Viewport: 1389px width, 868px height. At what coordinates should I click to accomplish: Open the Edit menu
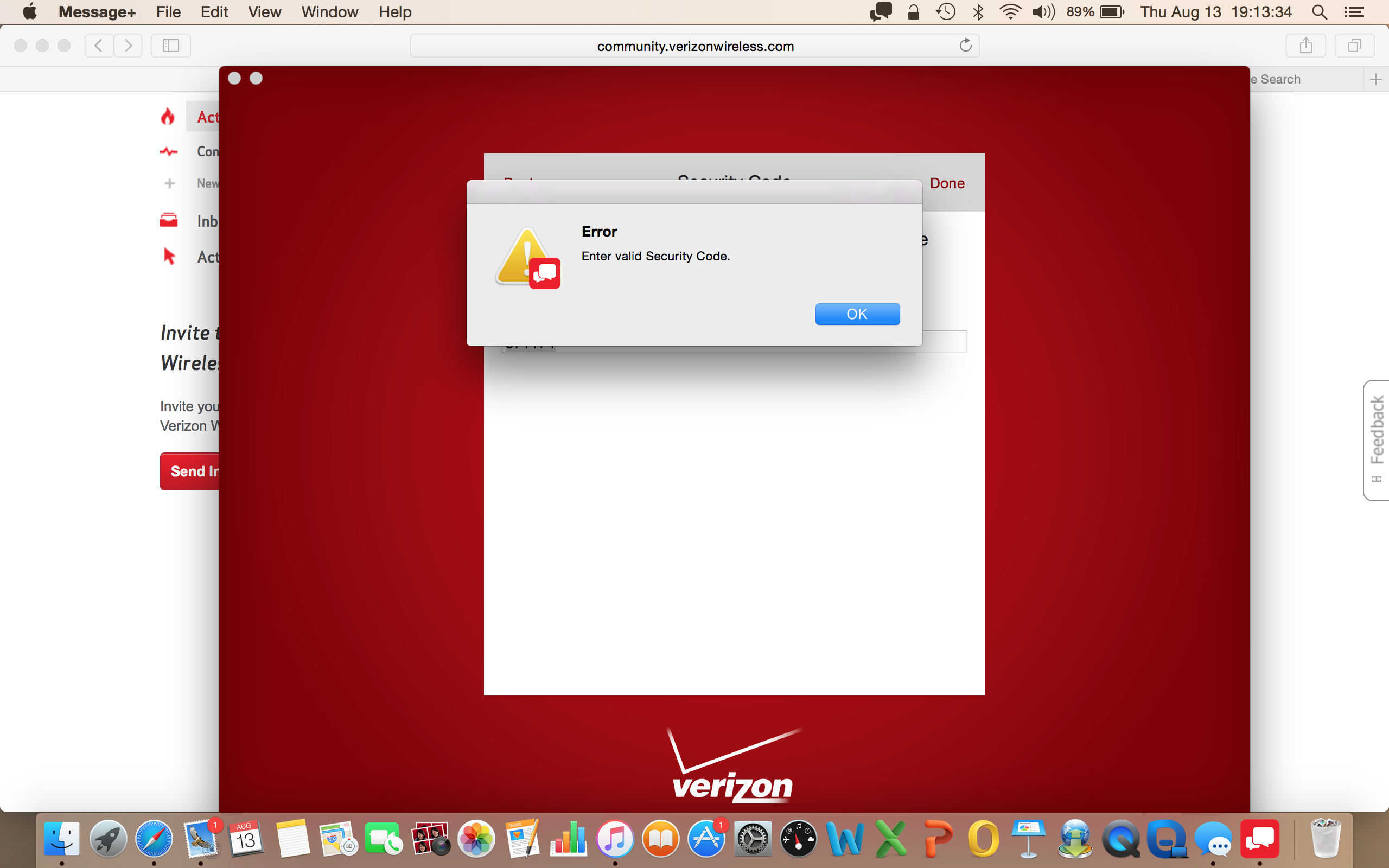[214, 11]
